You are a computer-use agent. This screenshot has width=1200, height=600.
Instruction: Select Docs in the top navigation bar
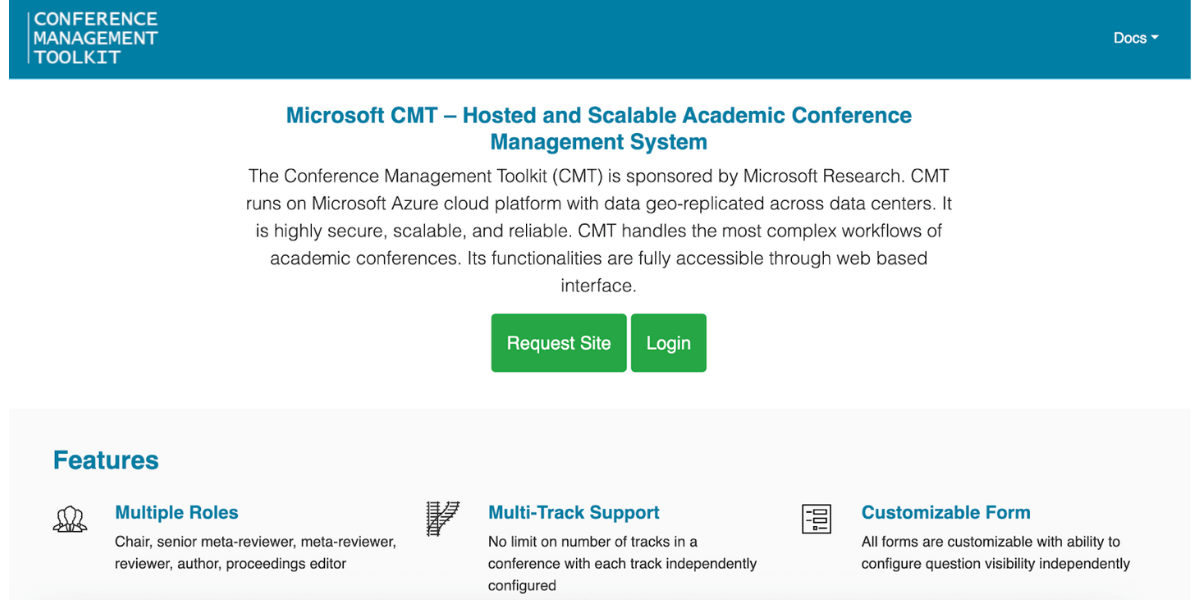point(1129,37)
